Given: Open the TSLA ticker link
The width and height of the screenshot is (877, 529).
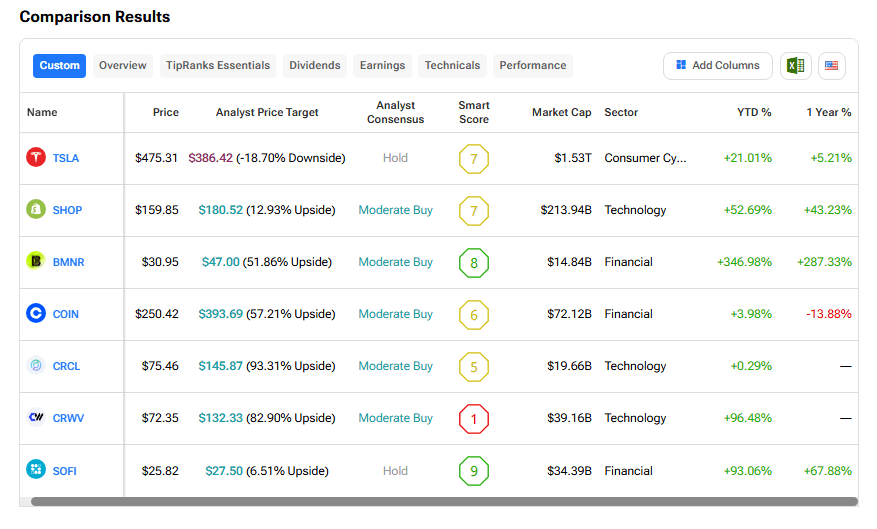Looking at the screenshot, I should (x=65, y=158).
